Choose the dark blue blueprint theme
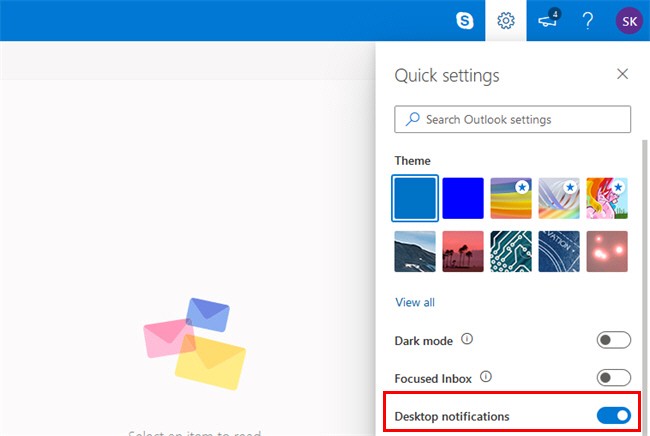Screen dimensions: 650x436 tap(559, 252)
